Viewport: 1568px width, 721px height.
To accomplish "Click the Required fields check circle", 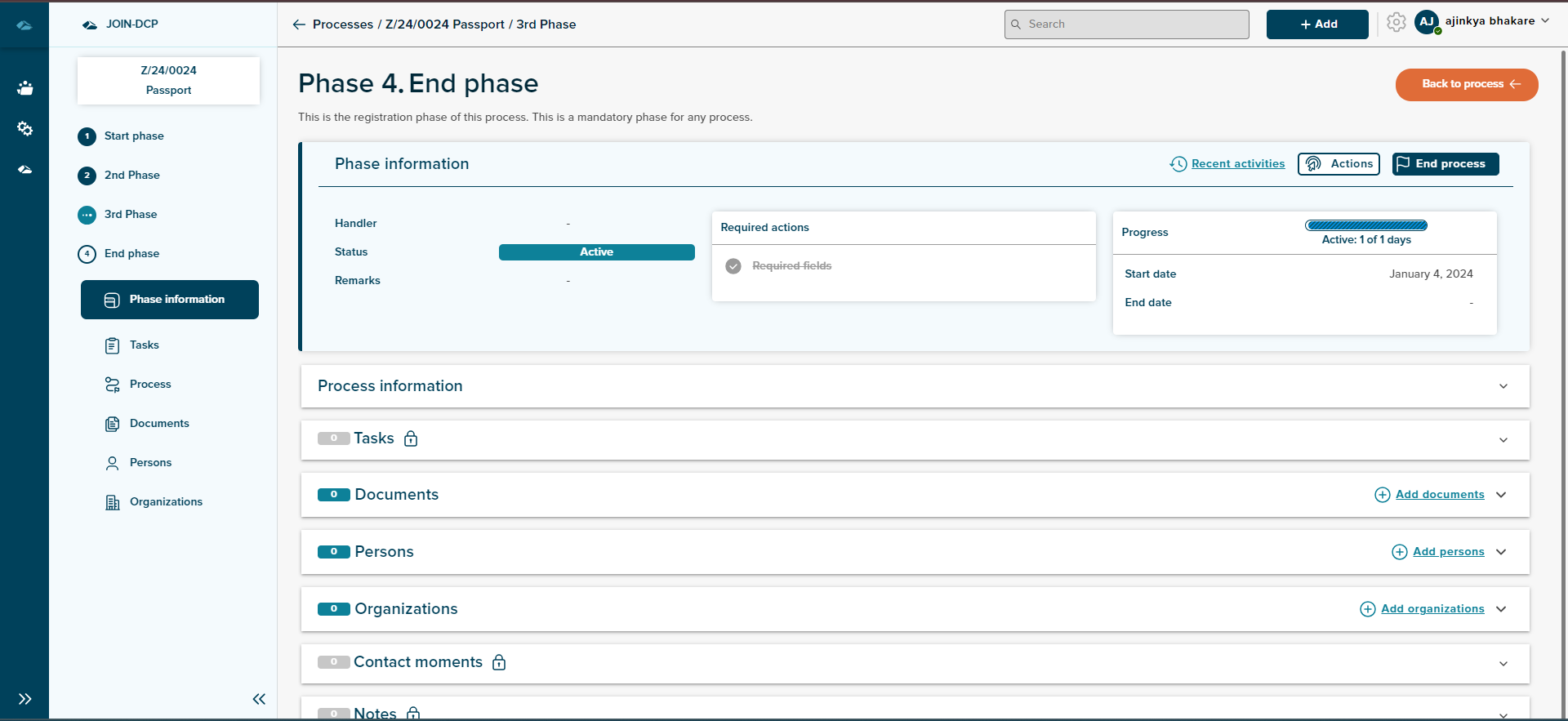I will click(733, 266).
